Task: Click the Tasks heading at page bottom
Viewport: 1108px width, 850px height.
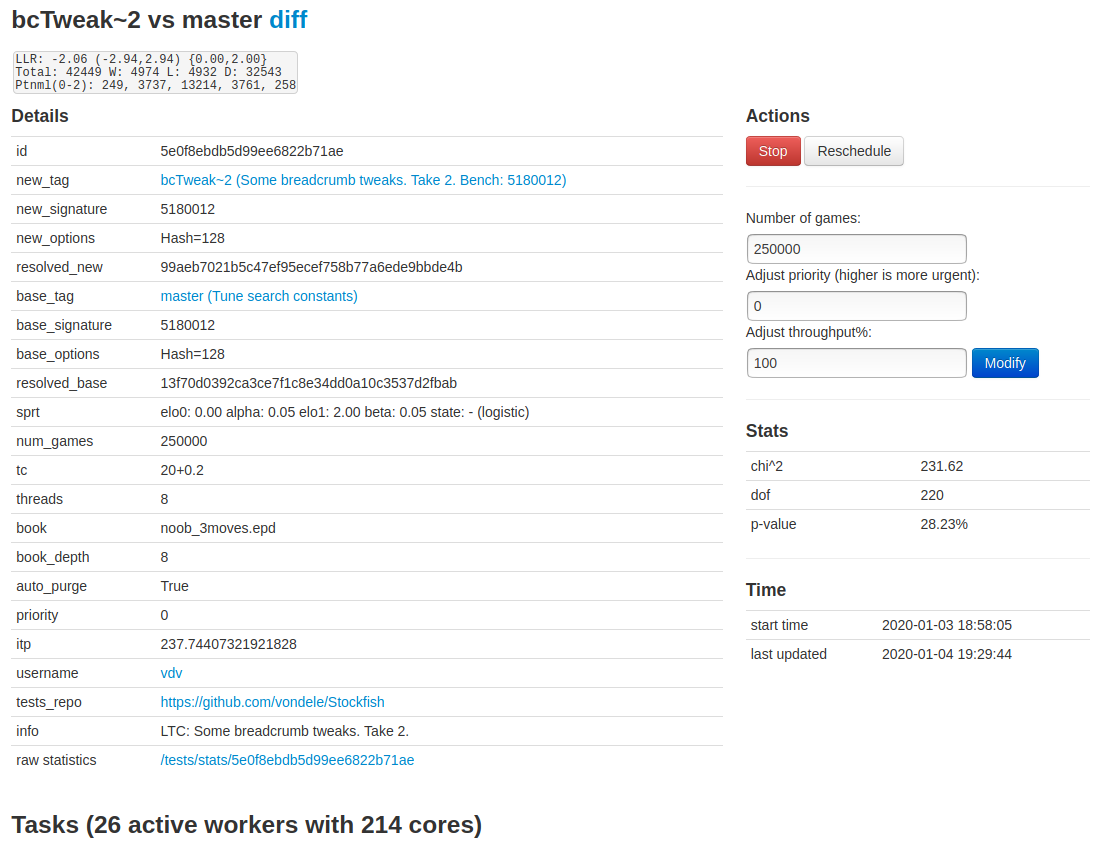Action: (x=246, y=825)
